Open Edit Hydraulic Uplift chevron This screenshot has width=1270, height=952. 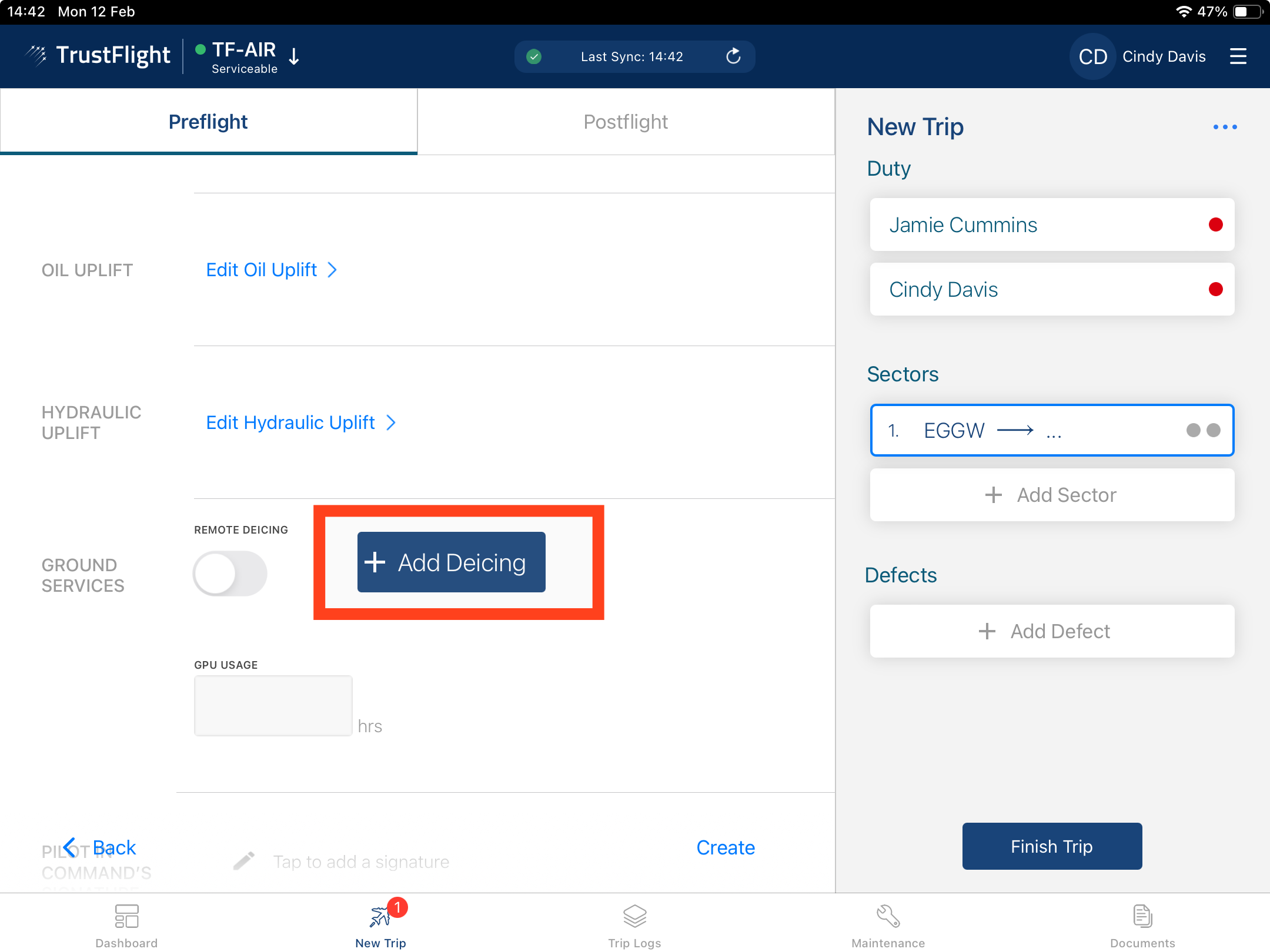[x=391, y=423]
